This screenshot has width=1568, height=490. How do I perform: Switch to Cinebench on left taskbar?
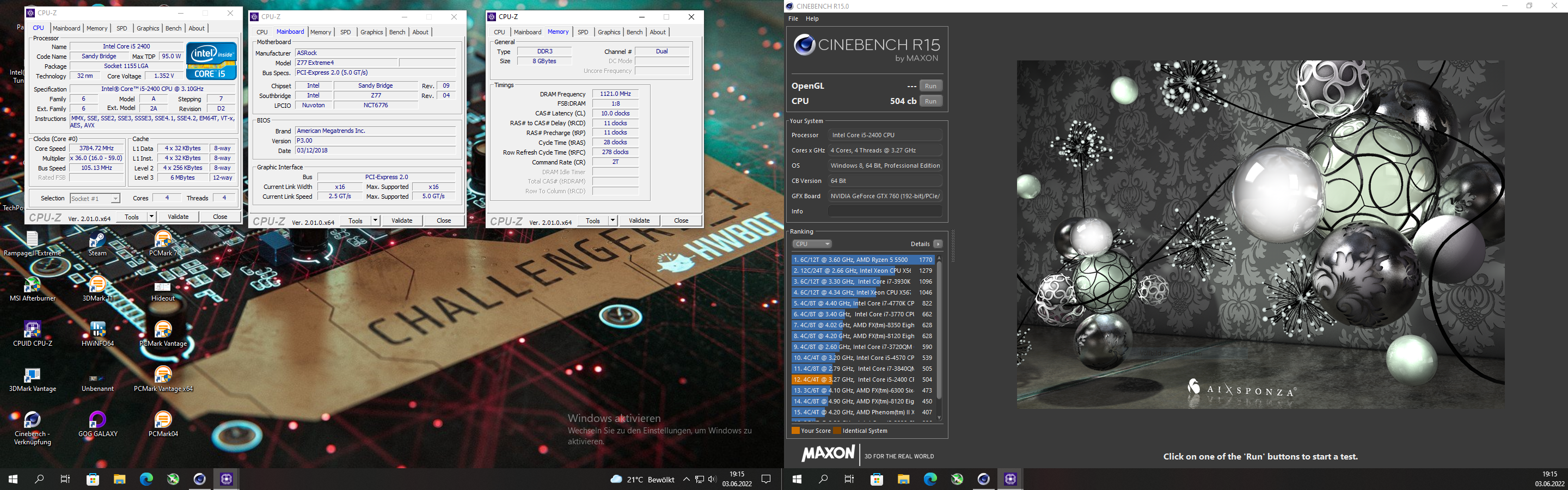coord(200,479)
